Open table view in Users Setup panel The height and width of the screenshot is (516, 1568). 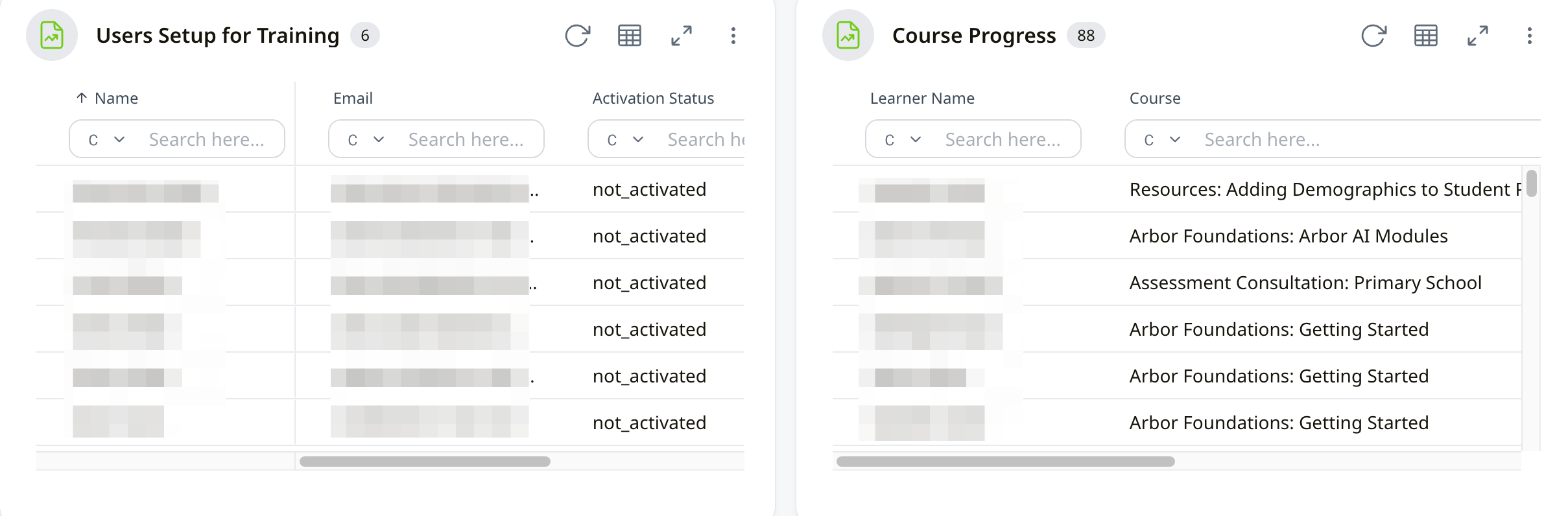pyautogui.click(x=629, y=36)
